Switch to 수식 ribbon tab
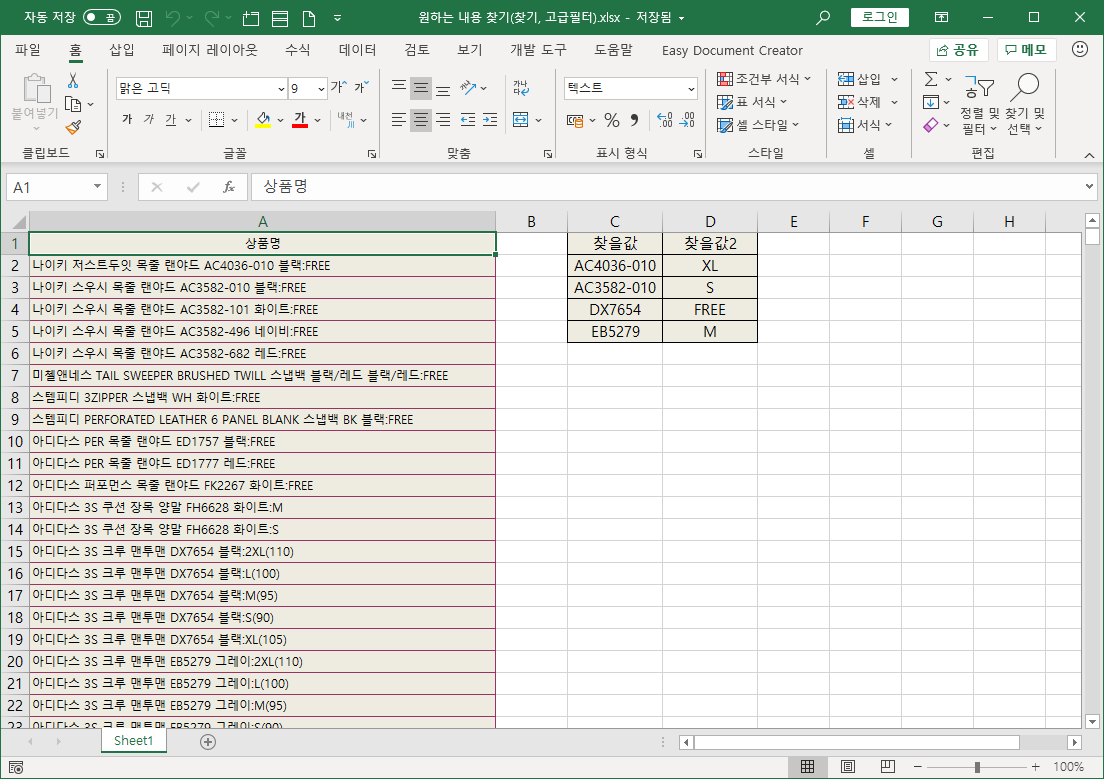This screenshot has width=1104, height=779. coord(297,50)
